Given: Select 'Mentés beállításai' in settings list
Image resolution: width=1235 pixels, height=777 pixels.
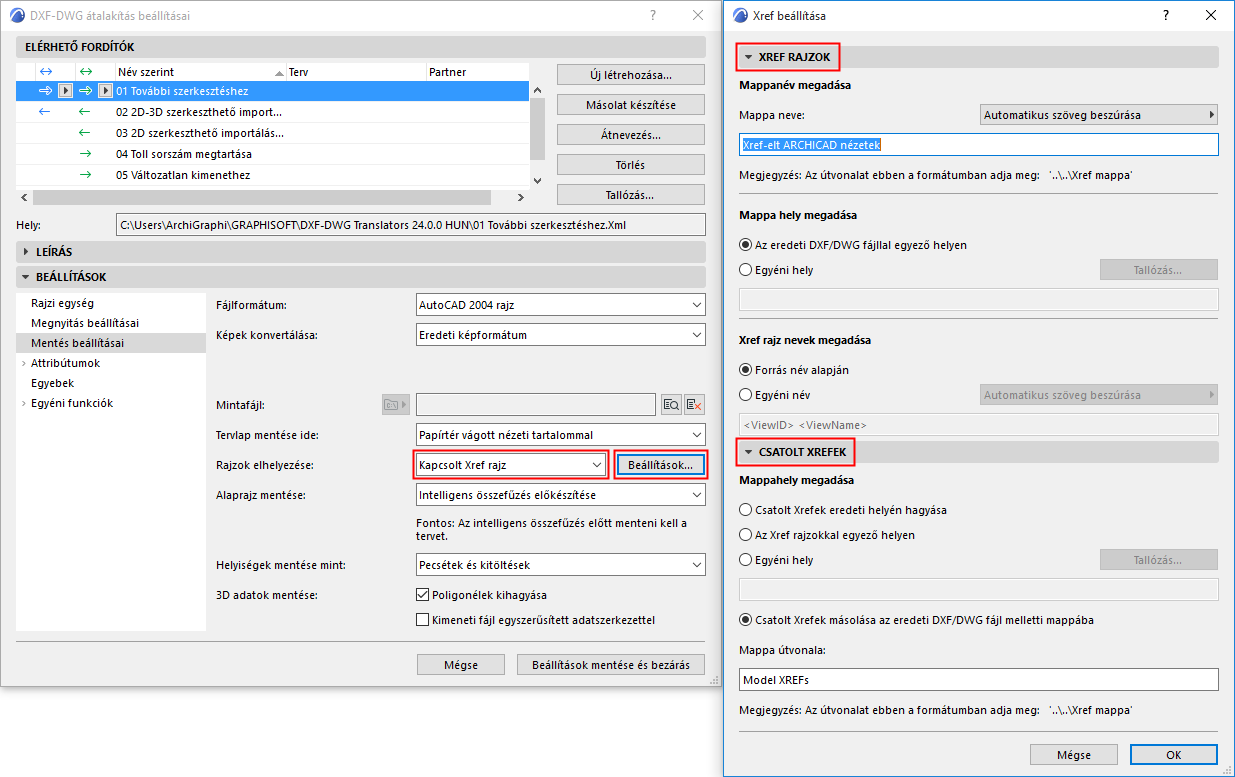Looking at the screenshot, I should pyautogui.click(x=111, y=343).
